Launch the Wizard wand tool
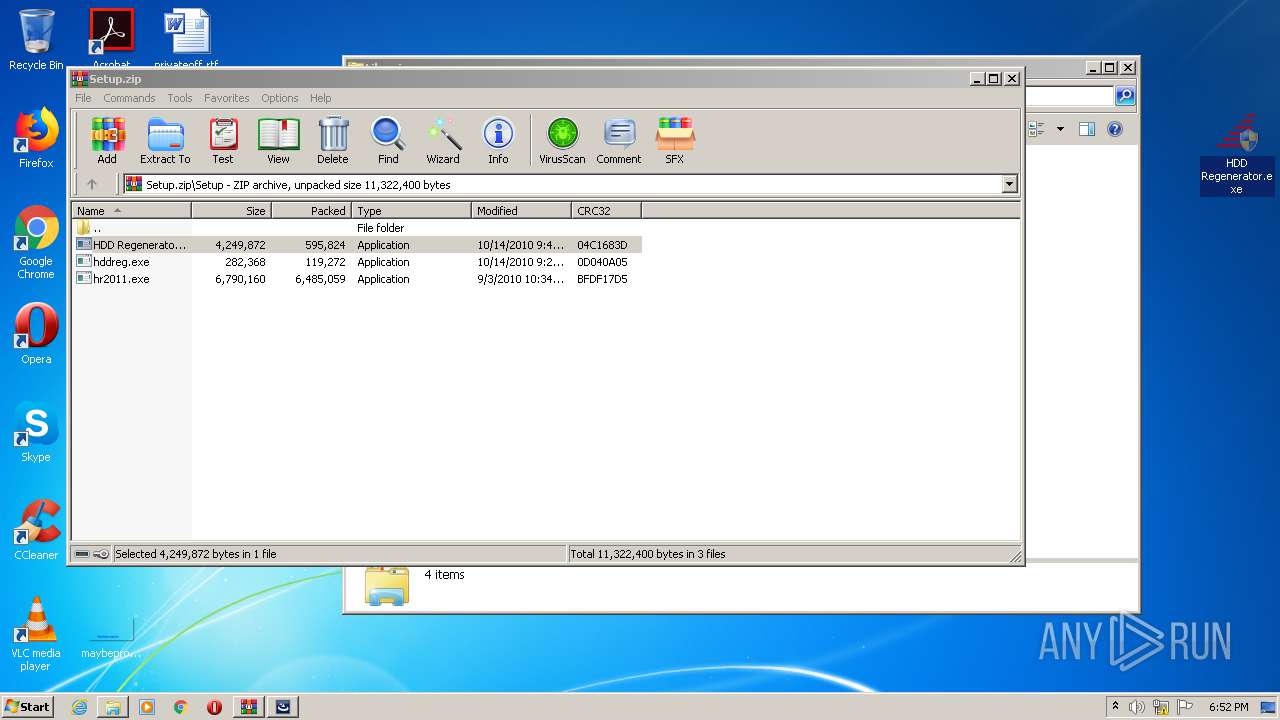1280x720 pixels. pyautogui.click(x=443, y=140)
